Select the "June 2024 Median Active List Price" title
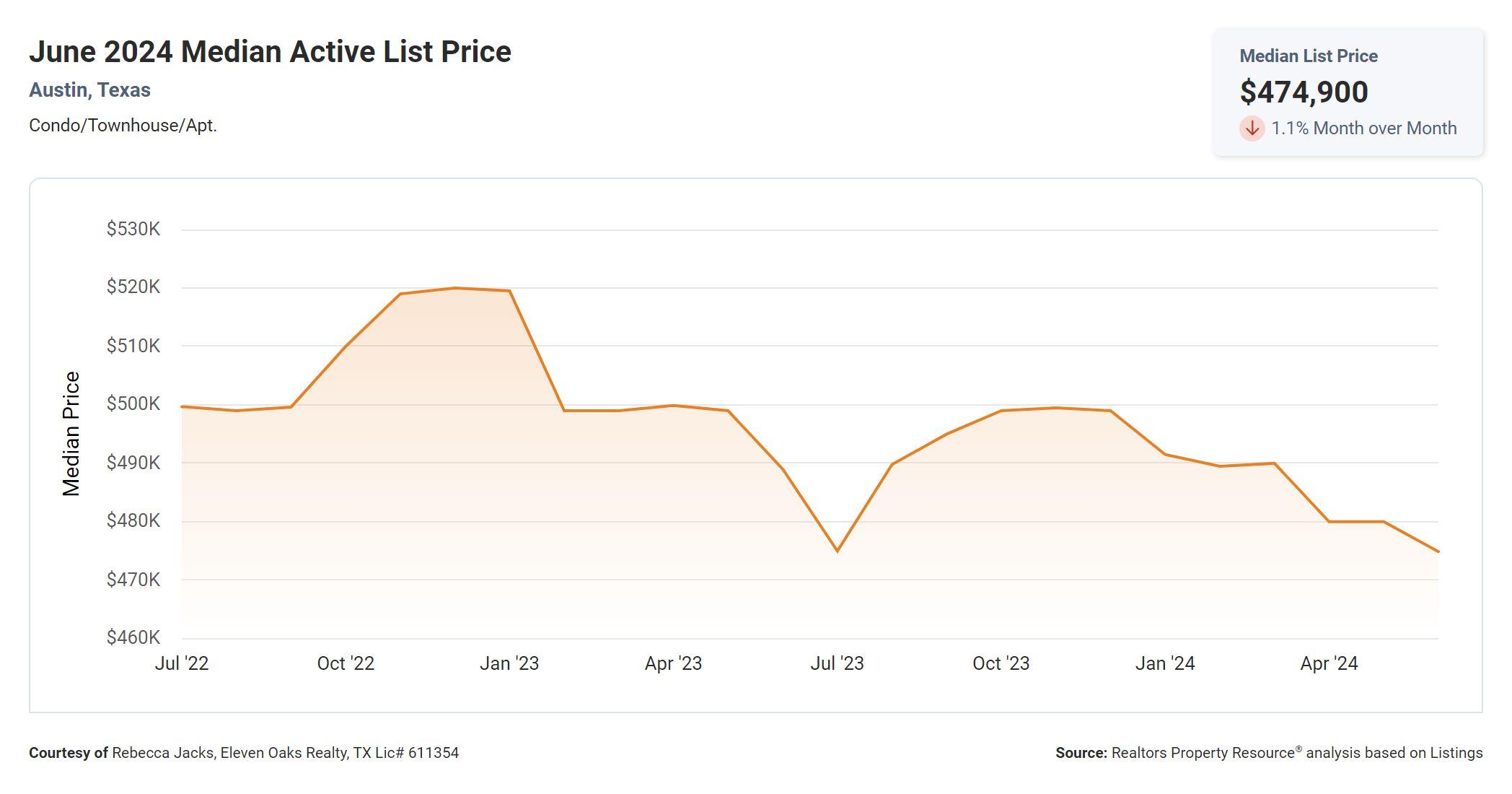The image size is (1512, 794). click(x=270, y=52)
